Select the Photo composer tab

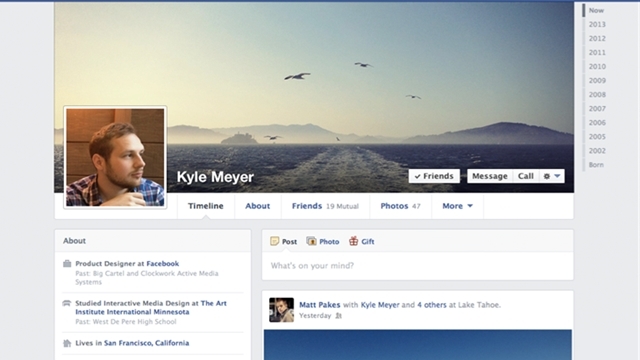click(323, 242)
